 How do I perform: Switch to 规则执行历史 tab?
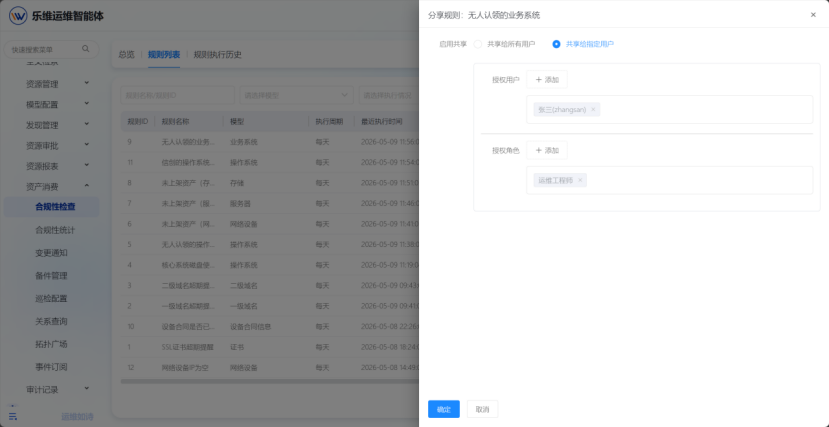(217, 54)
